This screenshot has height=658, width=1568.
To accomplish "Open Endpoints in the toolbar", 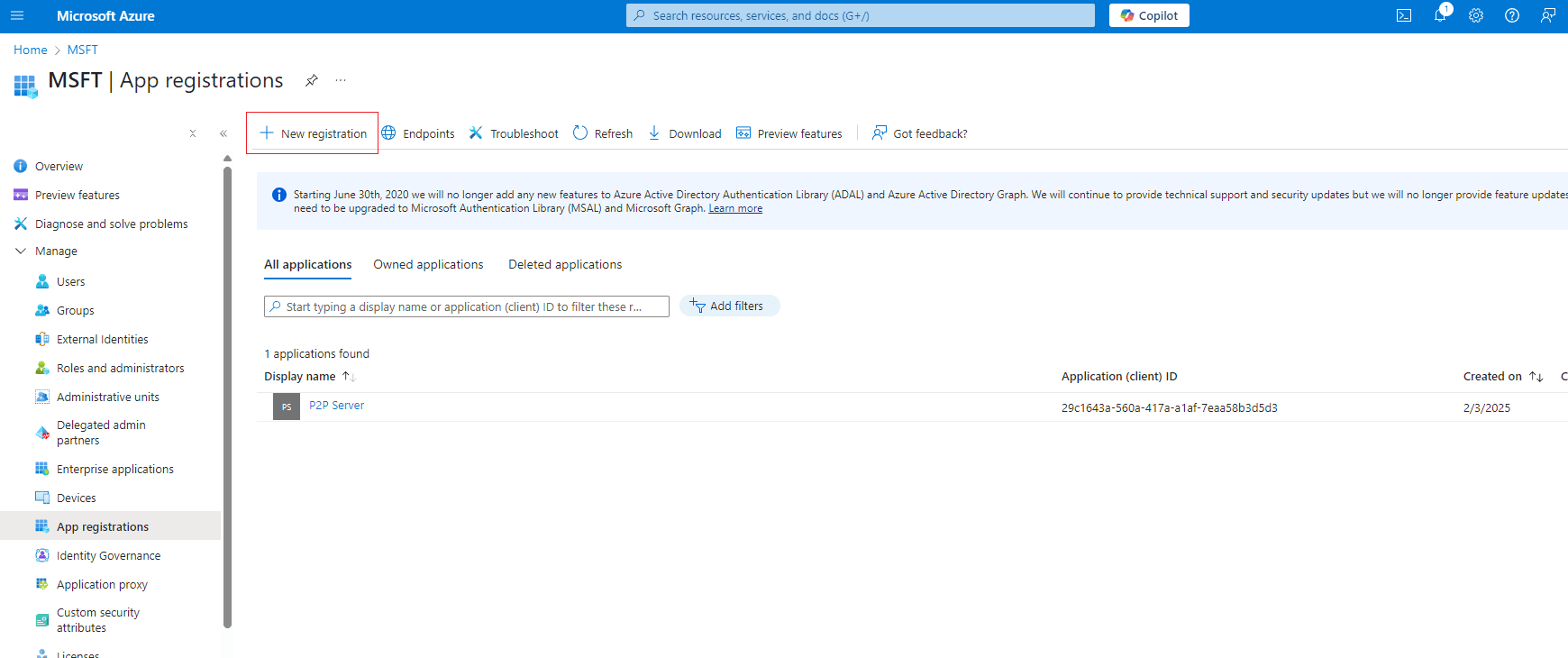I will (x=418, y=133).
